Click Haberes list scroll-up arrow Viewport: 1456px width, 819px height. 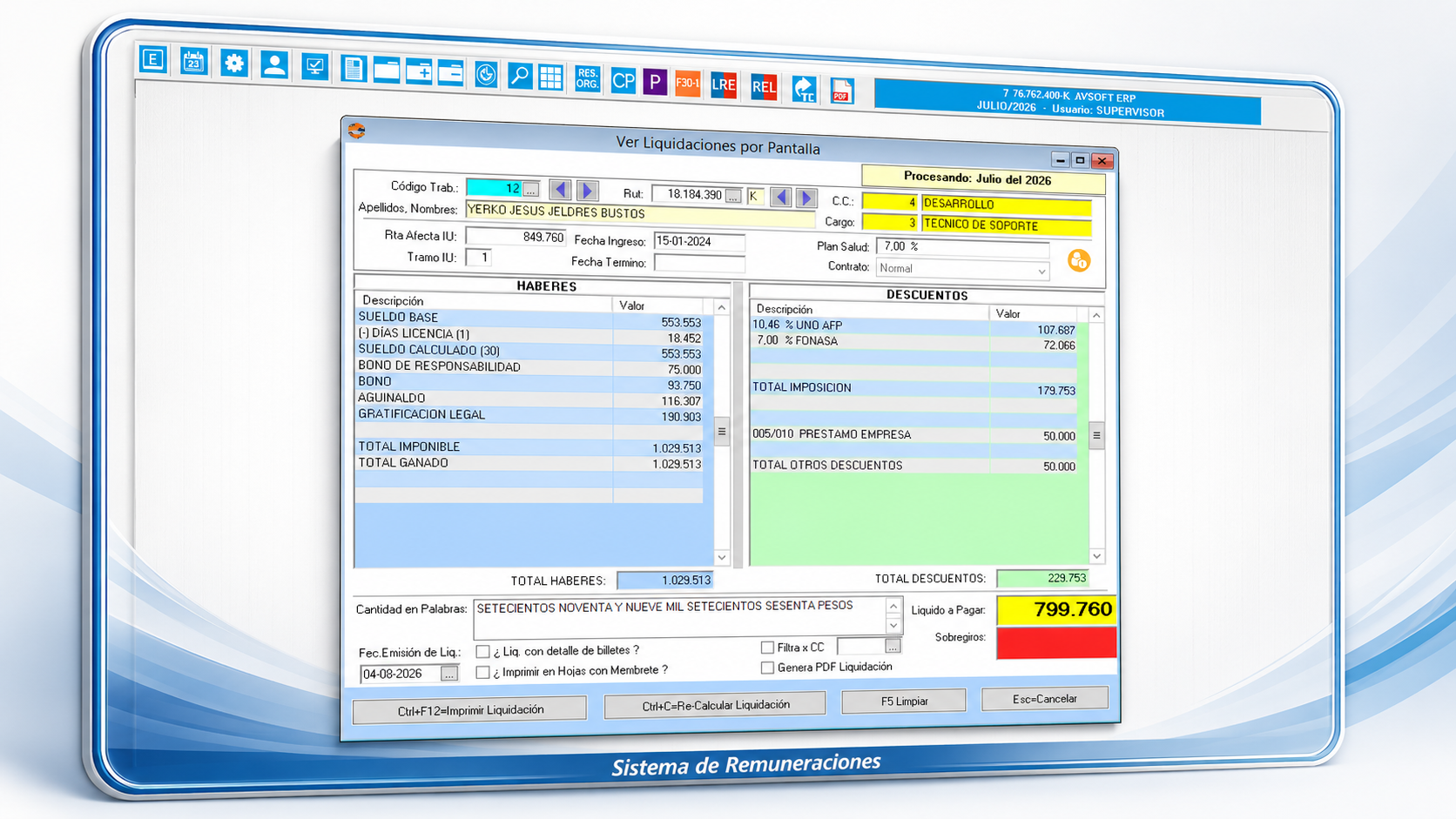pos(721,307)
